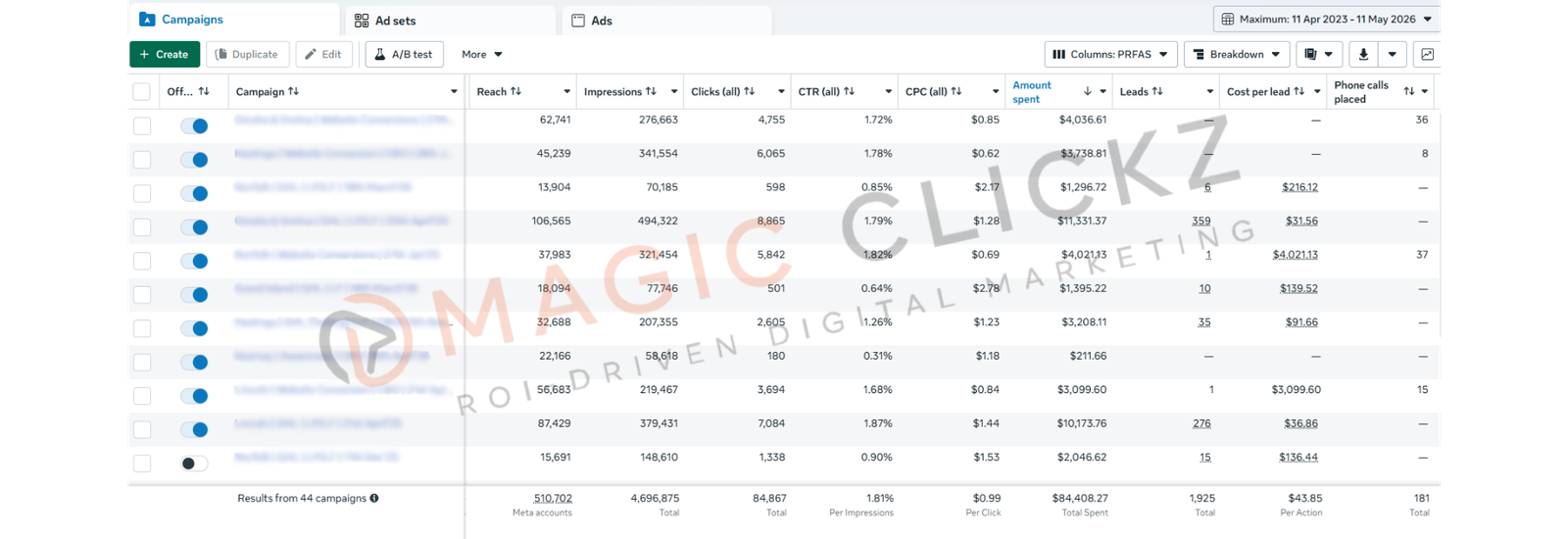Sort by Cost per lead arrows
The width and height of the screenshot is (1568, 539).
pos(1298,92)
